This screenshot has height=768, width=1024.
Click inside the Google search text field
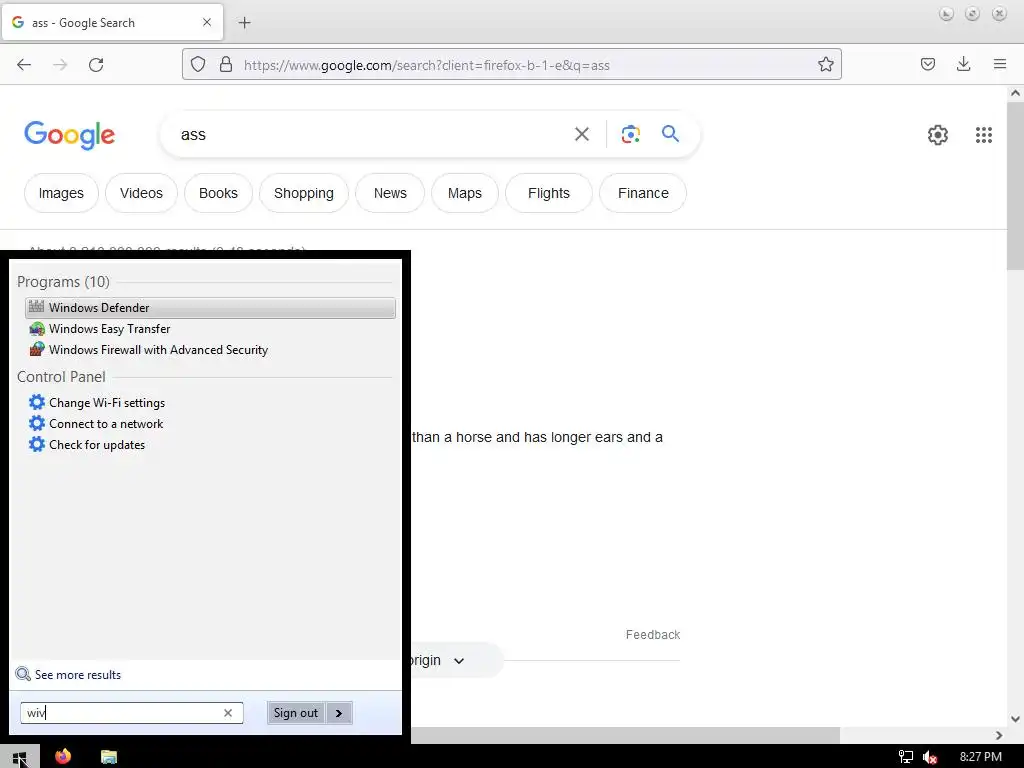(x=372, y=135)
